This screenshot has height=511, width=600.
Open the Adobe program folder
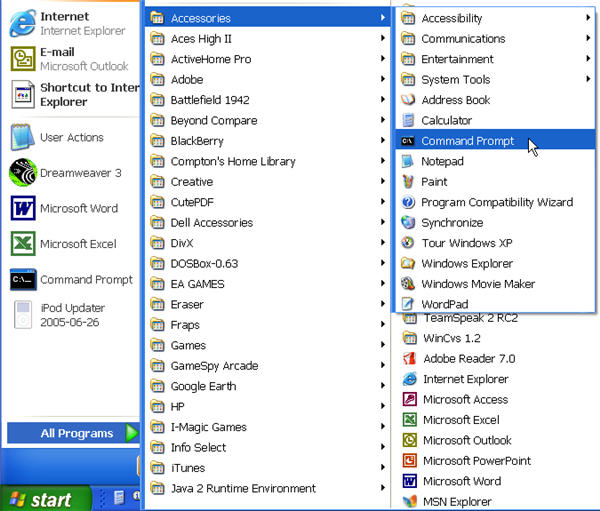coord(267,79)
